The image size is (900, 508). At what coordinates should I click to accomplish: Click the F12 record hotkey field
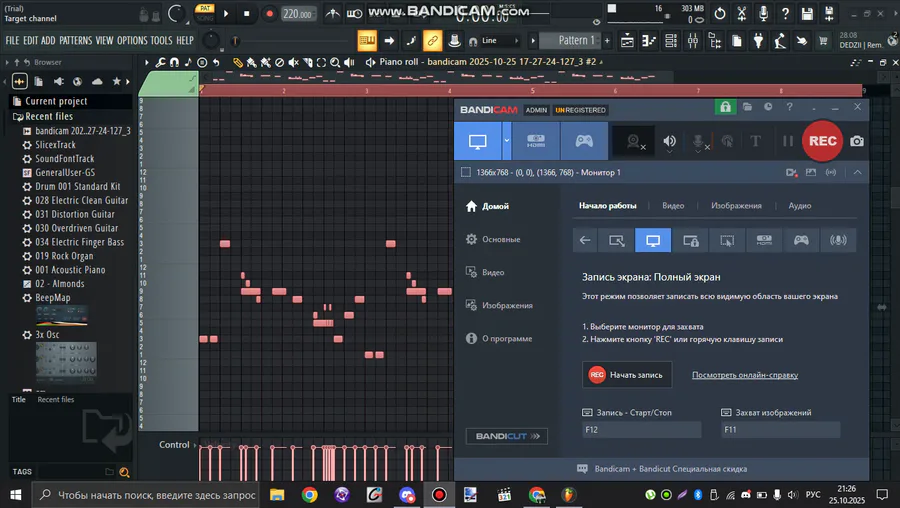642,429
